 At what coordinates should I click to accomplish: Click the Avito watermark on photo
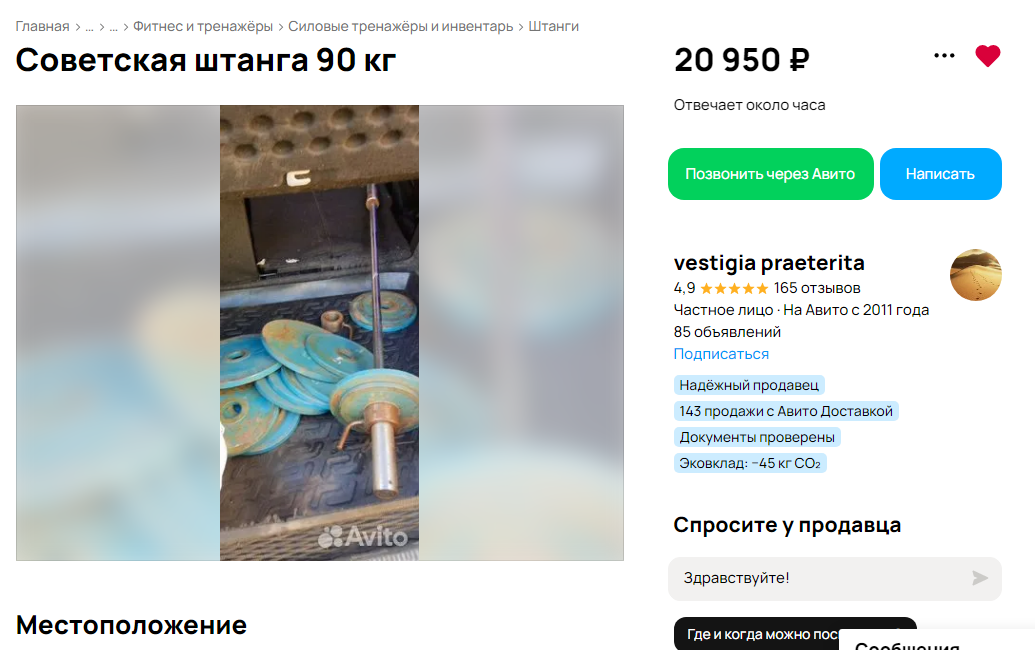[x=362, y=536]
